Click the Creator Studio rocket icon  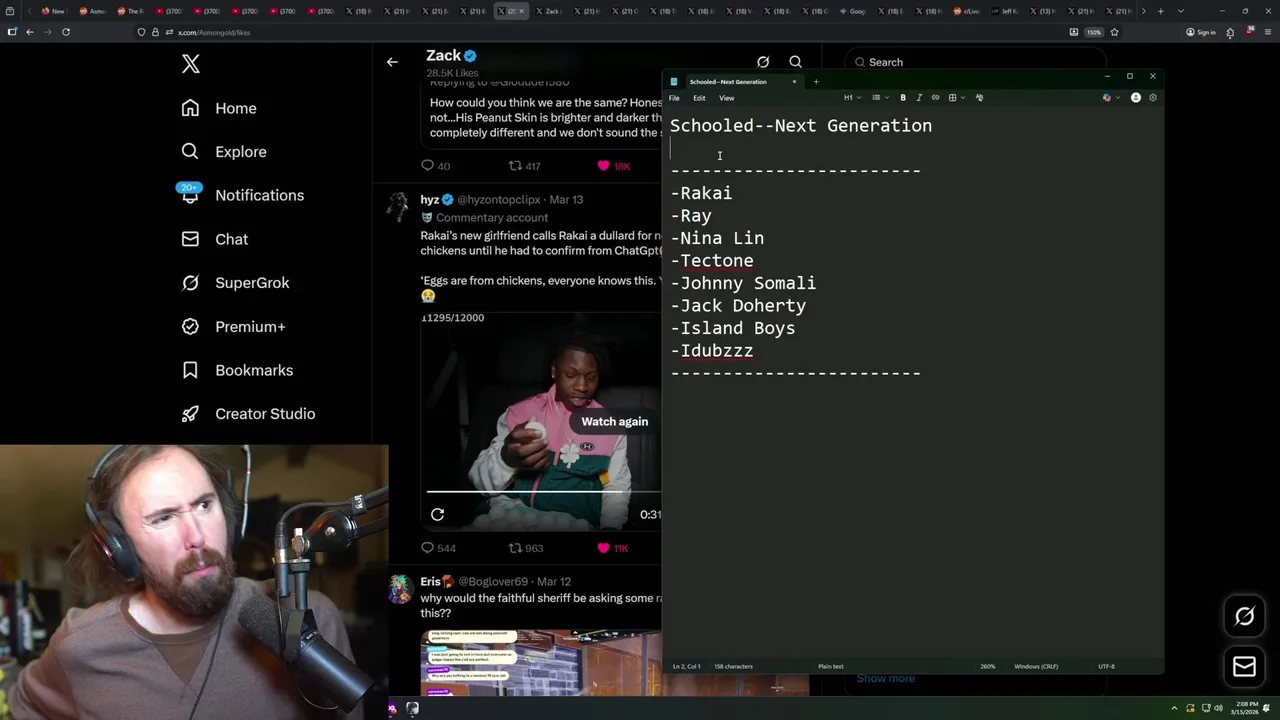coord(190,414)
